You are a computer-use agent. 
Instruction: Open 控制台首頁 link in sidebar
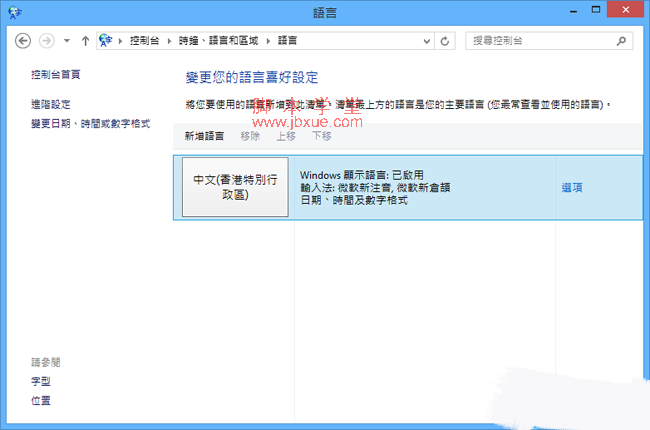(56, 75)
